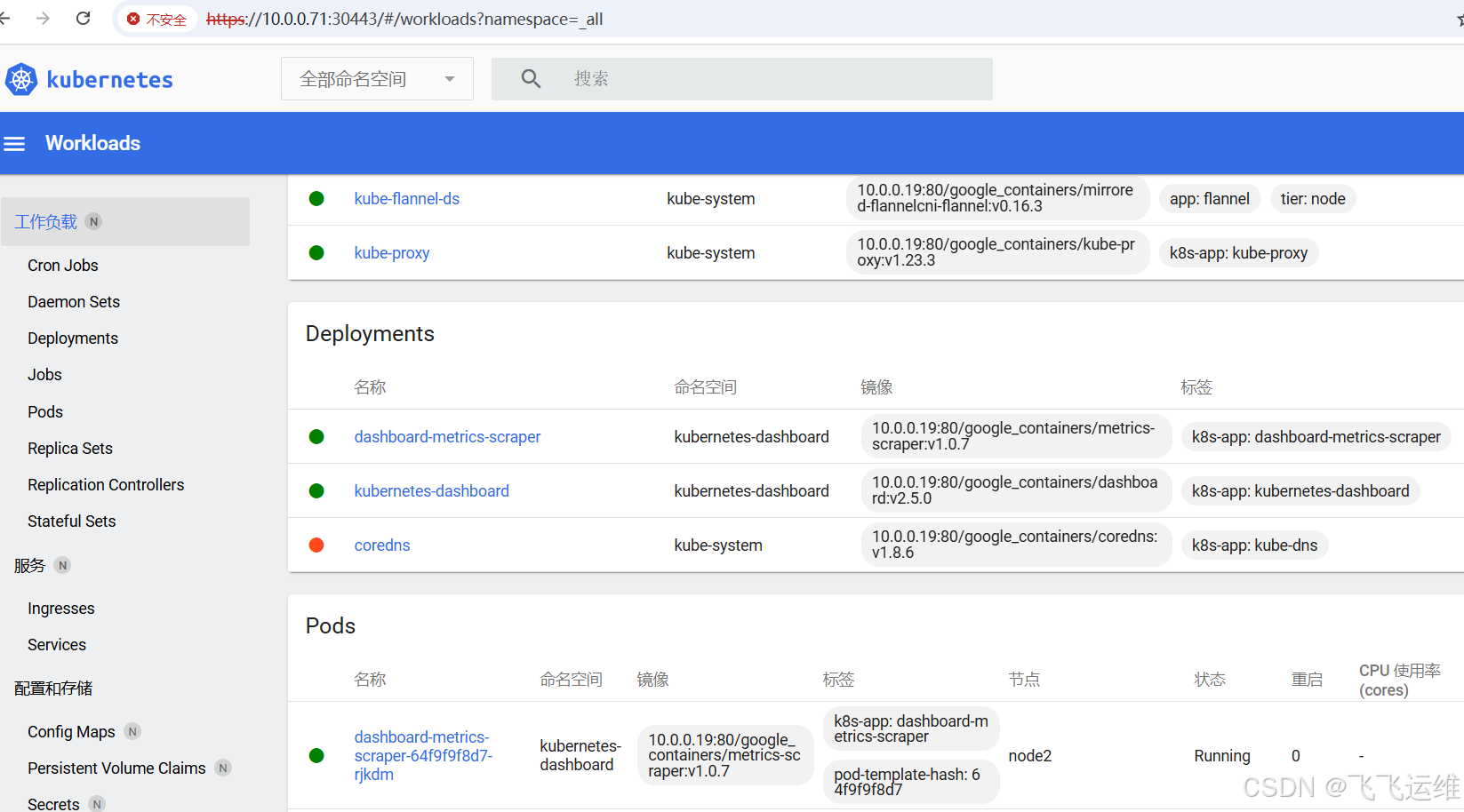
Task: Open the hamburger navigation menu
Action: tap(14, 143)
